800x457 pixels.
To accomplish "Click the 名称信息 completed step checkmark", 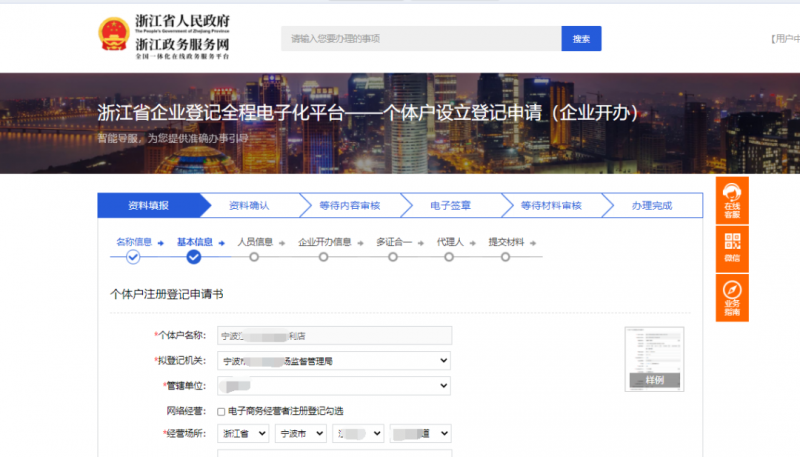I will coord(133,257).
